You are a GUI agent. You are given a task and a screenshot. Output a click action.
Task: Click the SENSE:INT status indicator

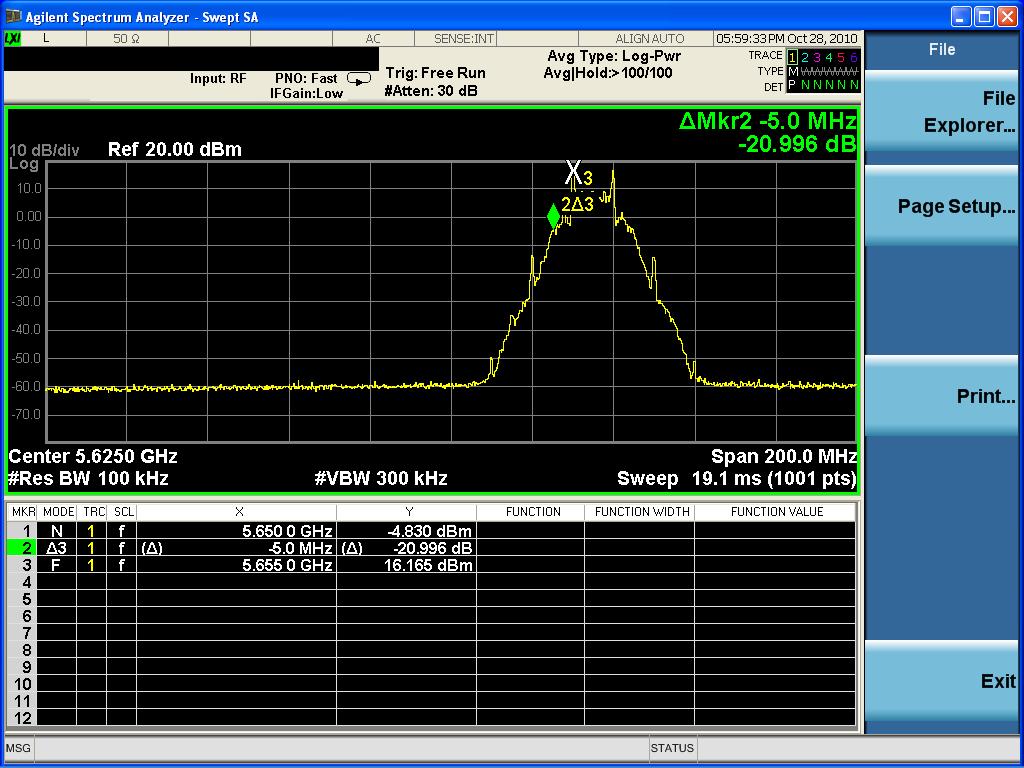464,39
